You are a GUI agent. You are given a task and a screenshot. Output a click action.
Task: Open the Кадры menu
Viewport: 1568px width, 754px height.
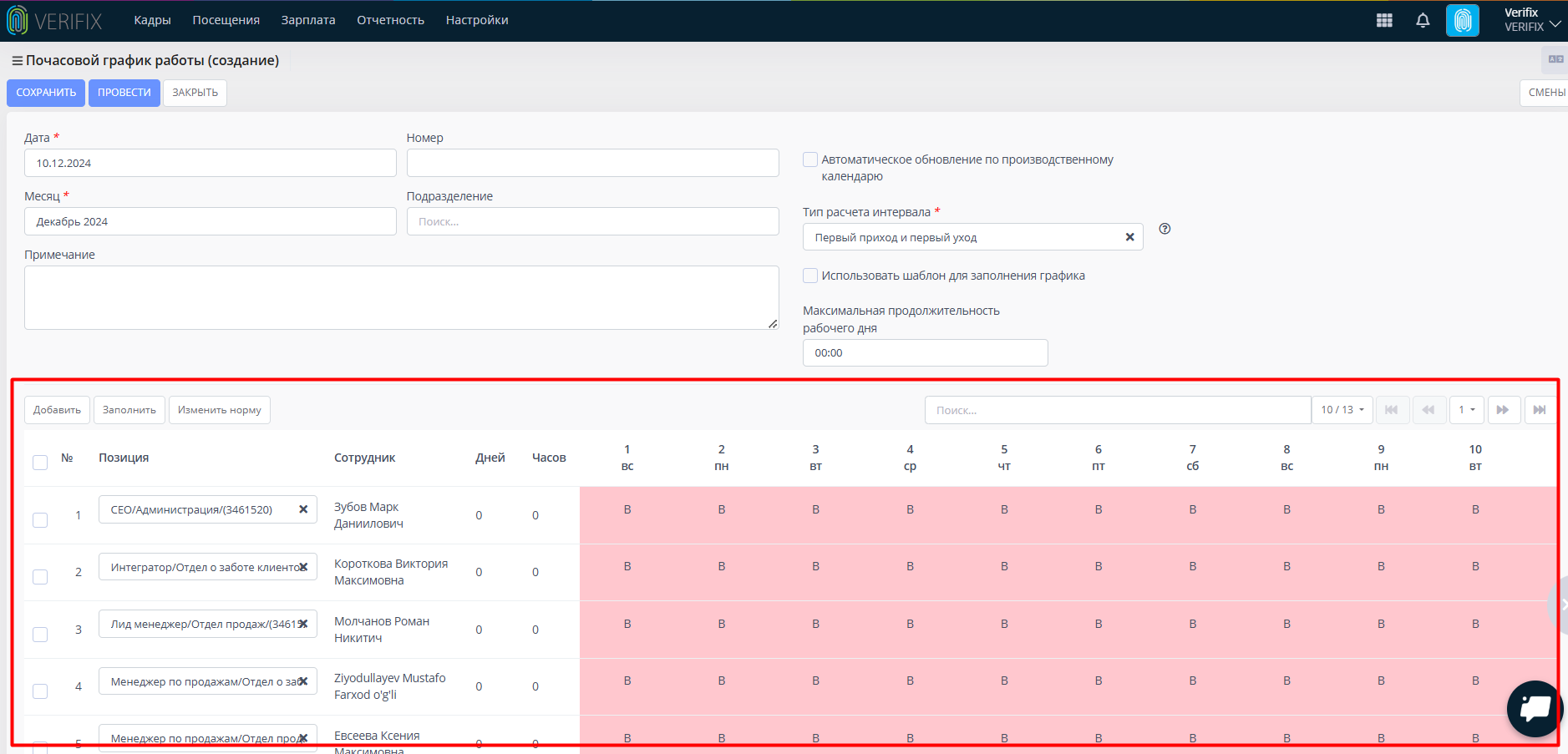152,20
